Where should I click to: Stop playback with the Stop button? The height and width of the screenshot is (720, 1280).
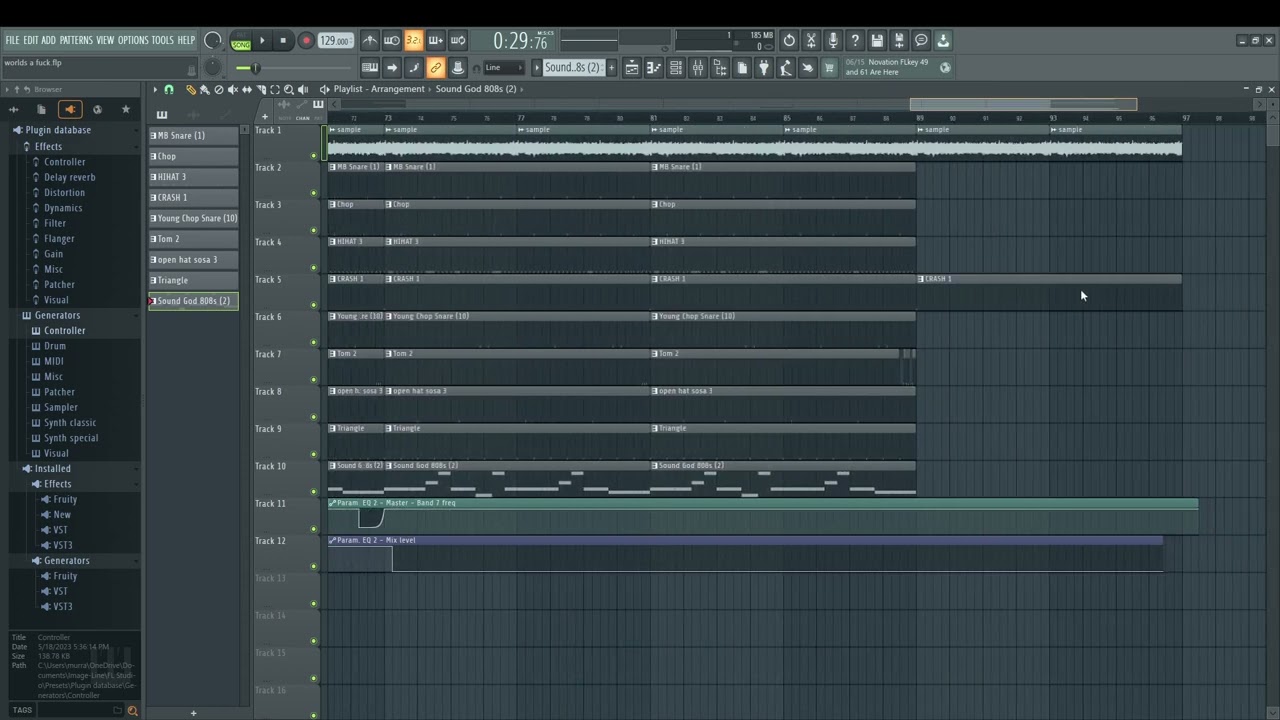point(283,41)
